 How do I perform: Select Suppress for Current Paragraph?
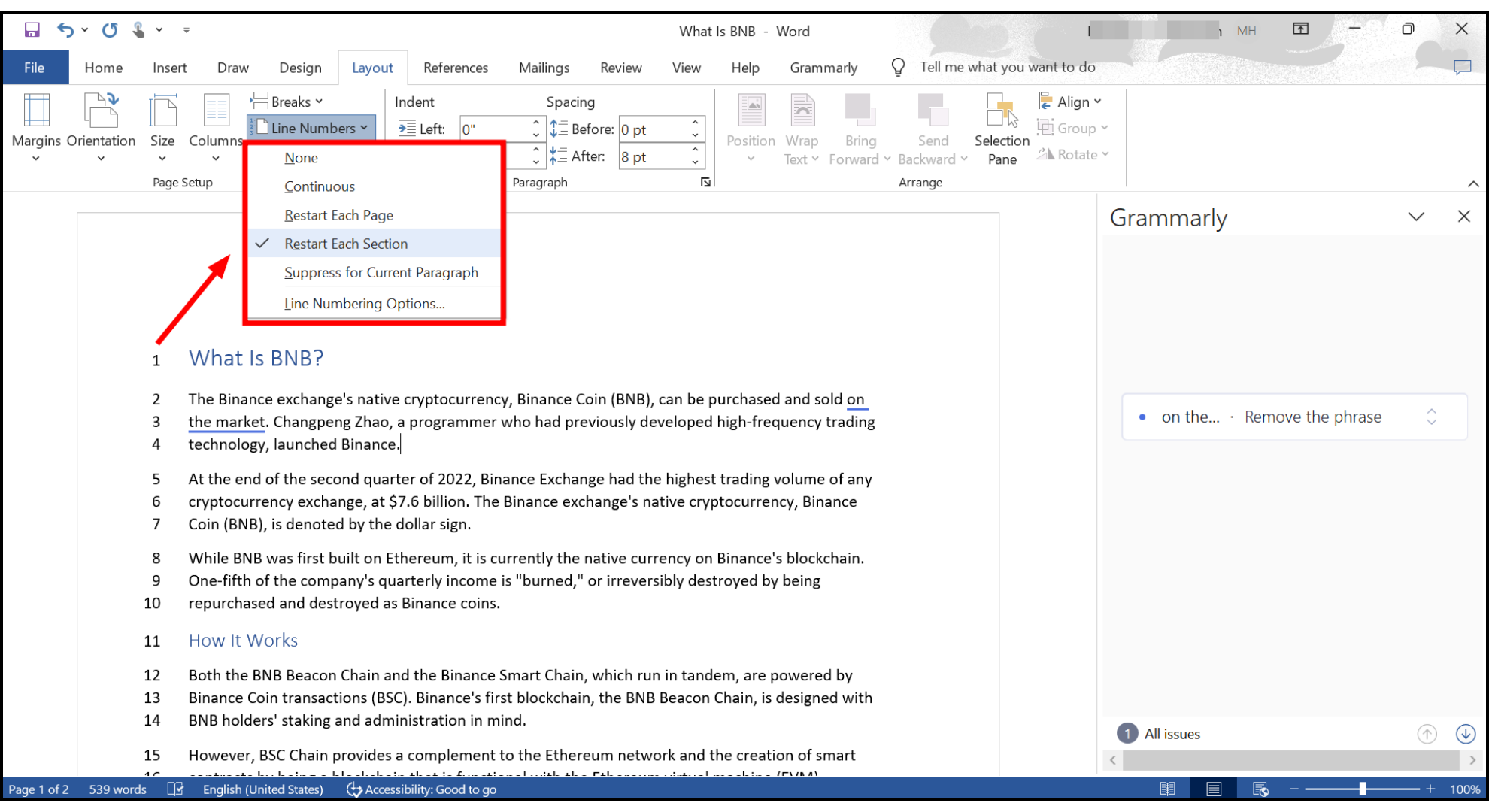click(x=381, y=272)
